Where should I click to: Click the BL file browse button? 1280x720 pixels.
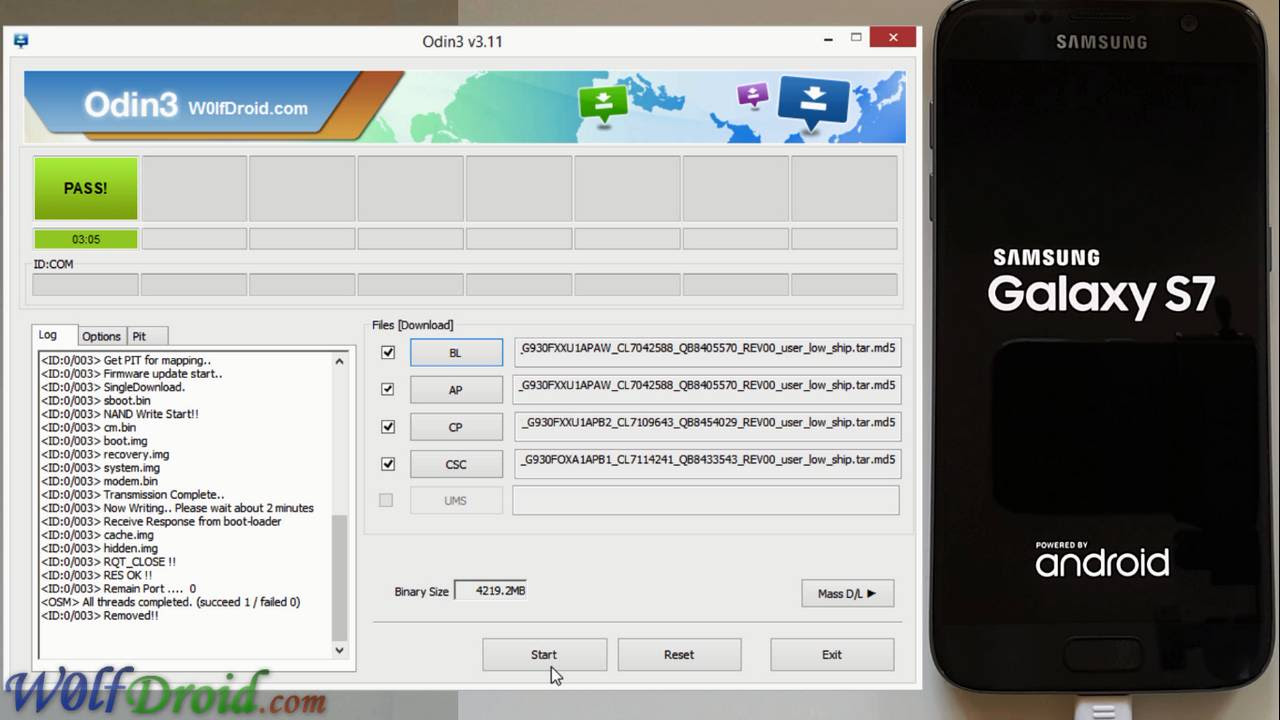click(456, 353)
